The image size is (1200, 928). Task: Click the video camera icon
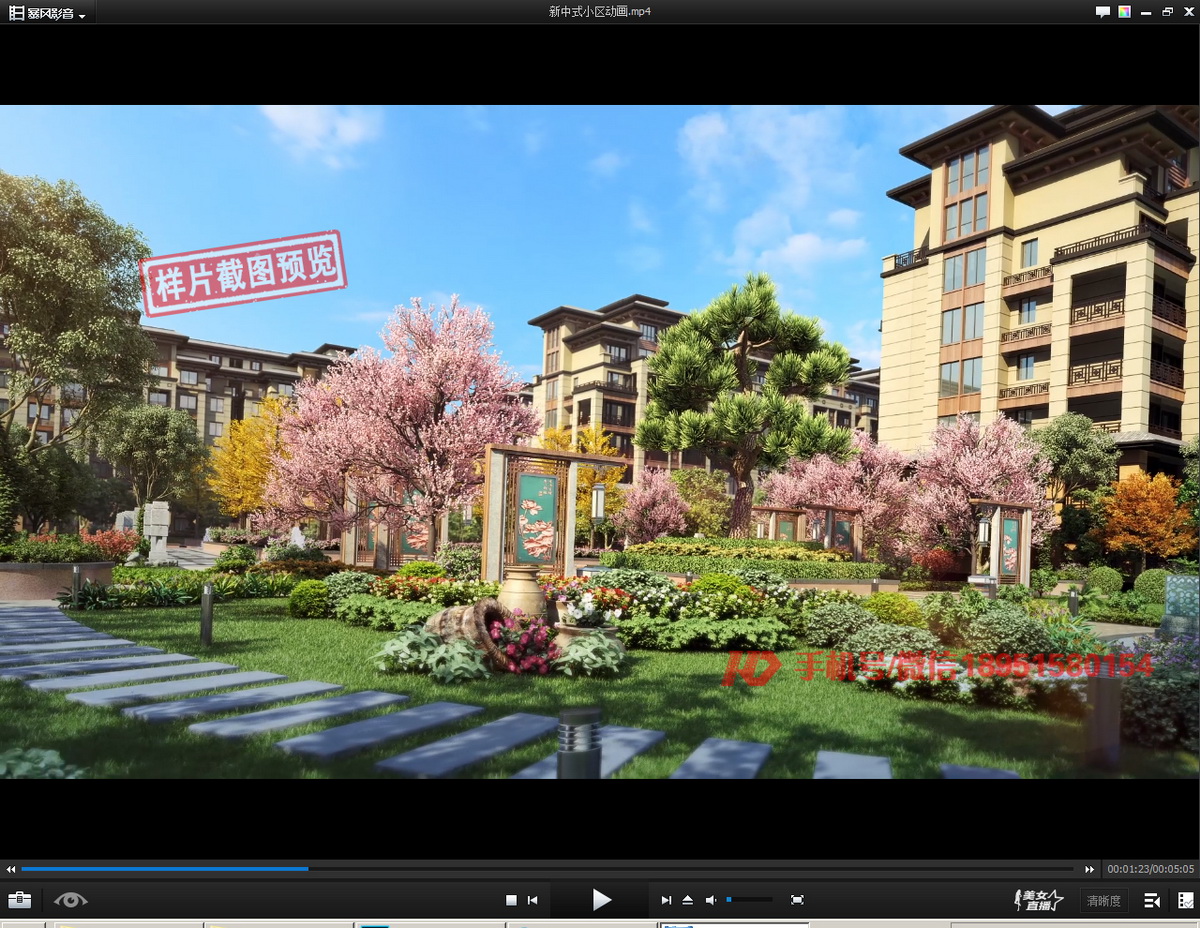[1152, 900]
